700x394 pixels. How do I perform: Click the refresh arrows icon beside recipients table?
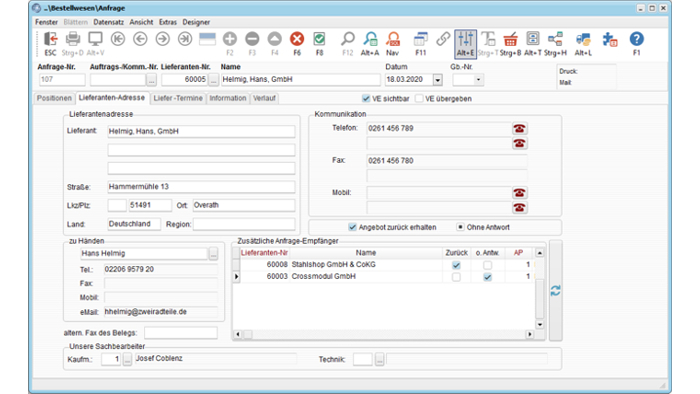point(555,291)
